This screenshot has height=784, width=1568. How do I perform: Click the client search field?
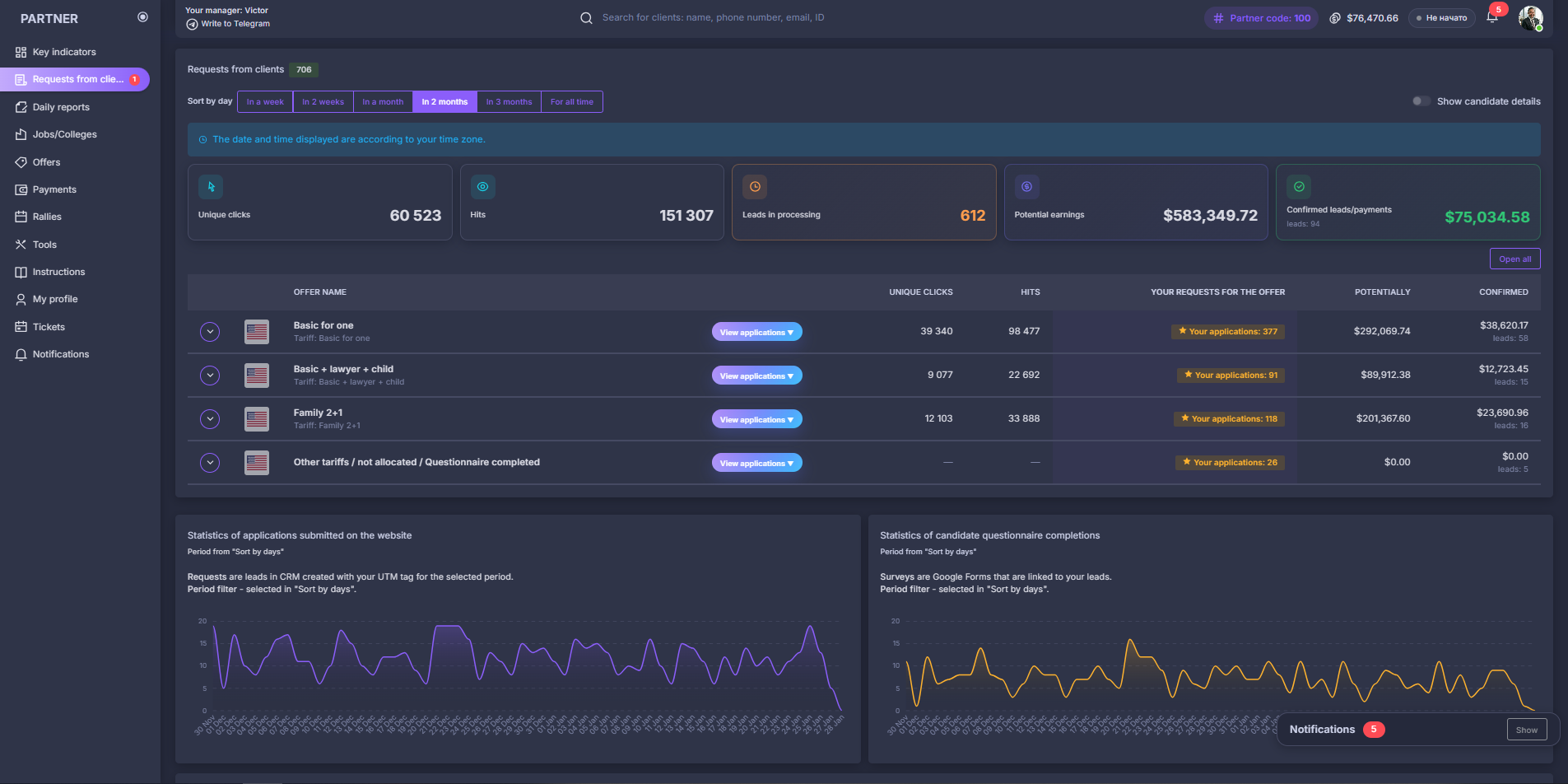(x=712, y=16)
